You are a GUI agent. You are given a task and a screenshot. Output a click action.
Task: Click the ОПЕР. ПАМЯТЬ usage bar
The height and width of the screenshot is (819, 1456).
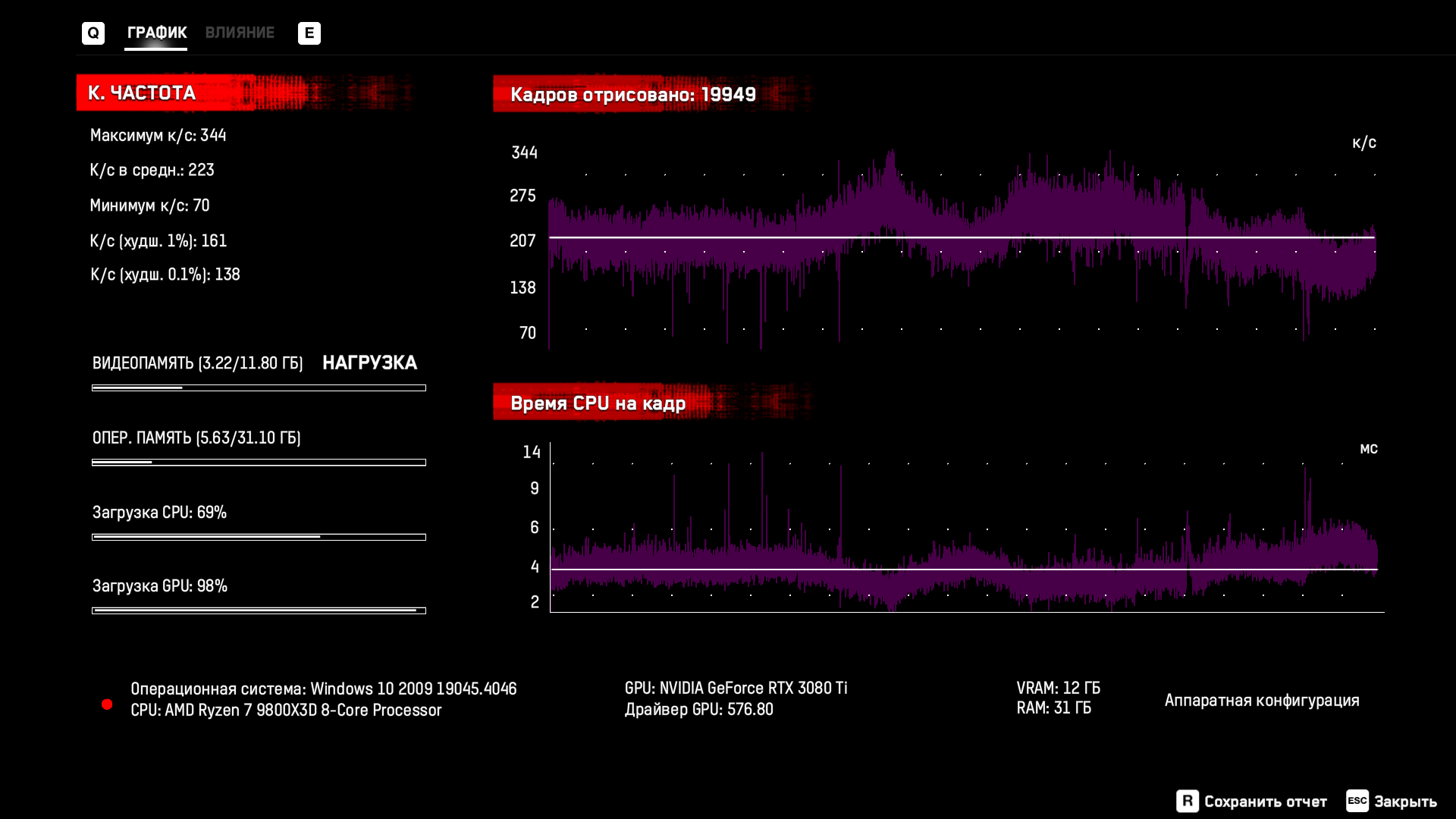pos(259,462)
